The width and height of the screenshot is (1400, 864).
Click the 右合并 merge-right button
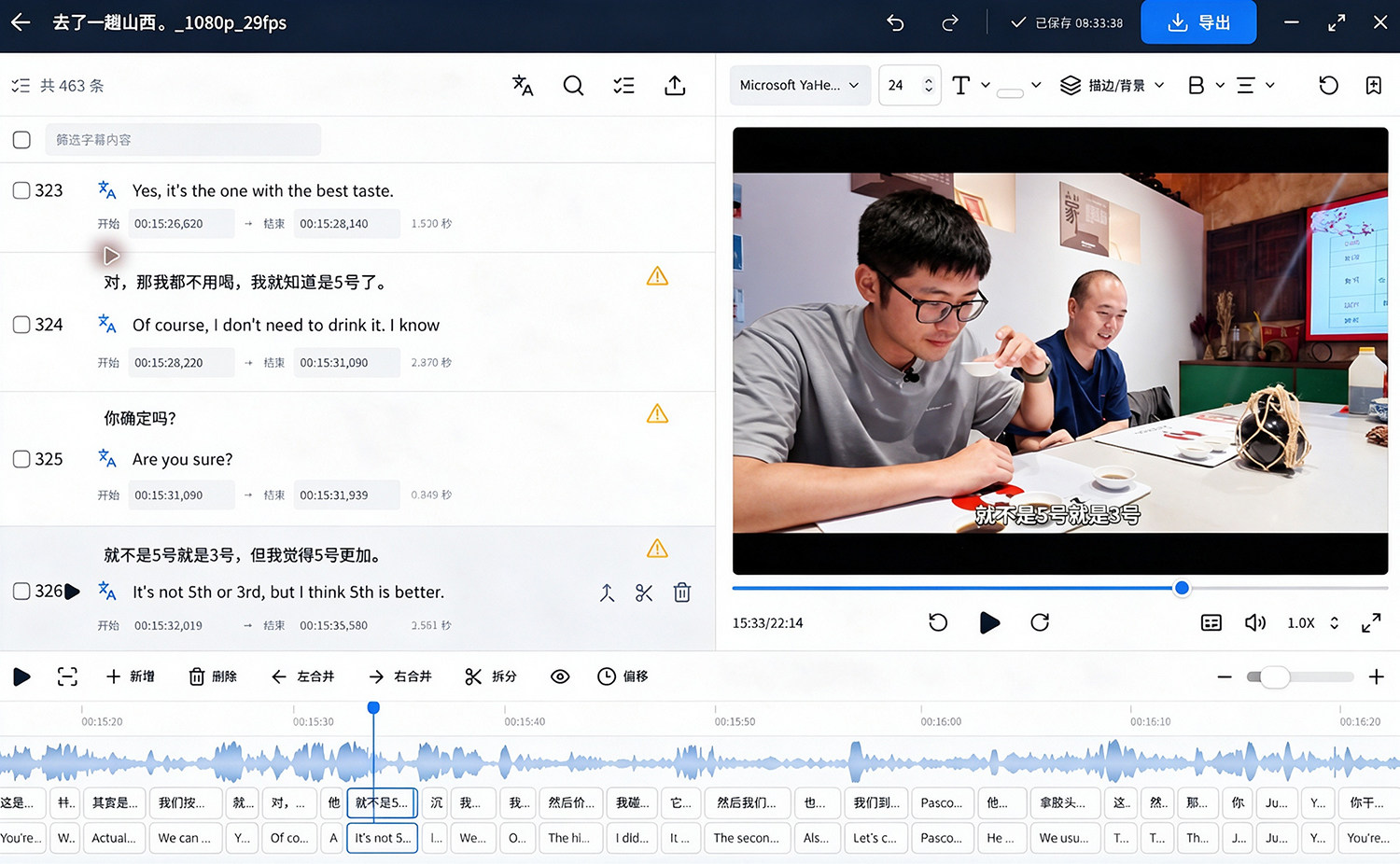coord(399,676)
